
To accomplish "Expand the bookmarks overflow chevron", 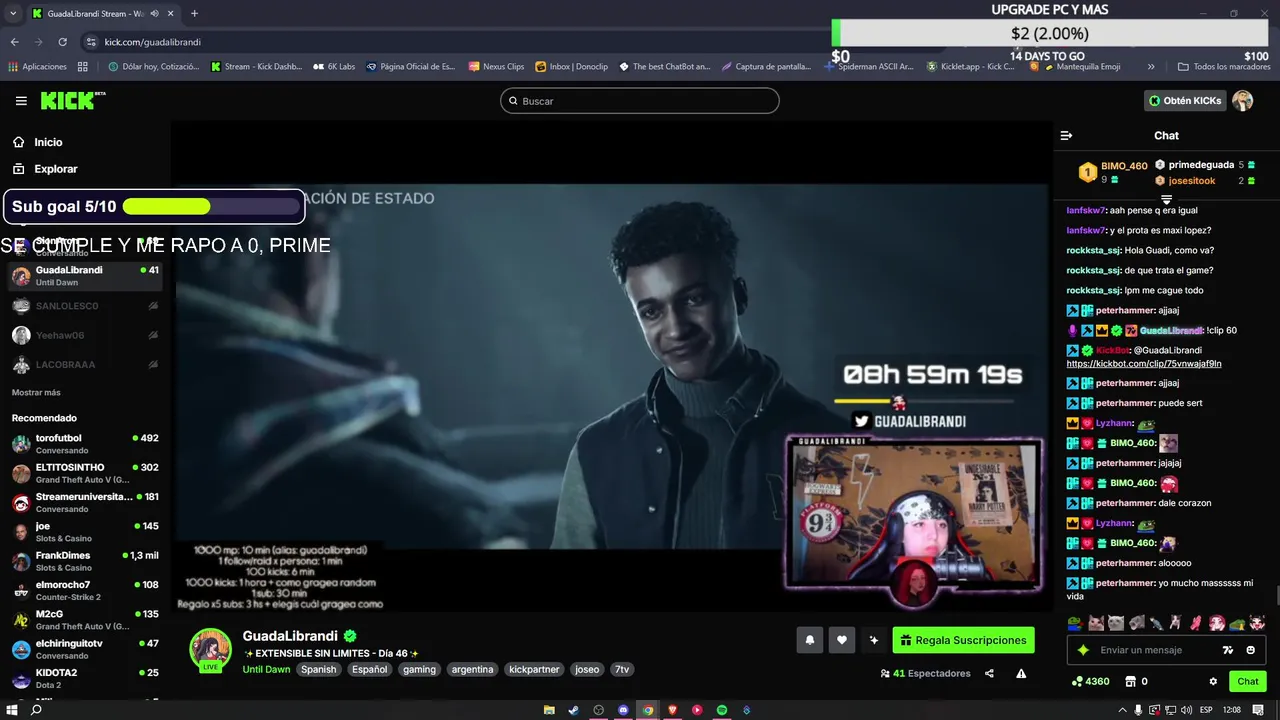I will 1151,67.
